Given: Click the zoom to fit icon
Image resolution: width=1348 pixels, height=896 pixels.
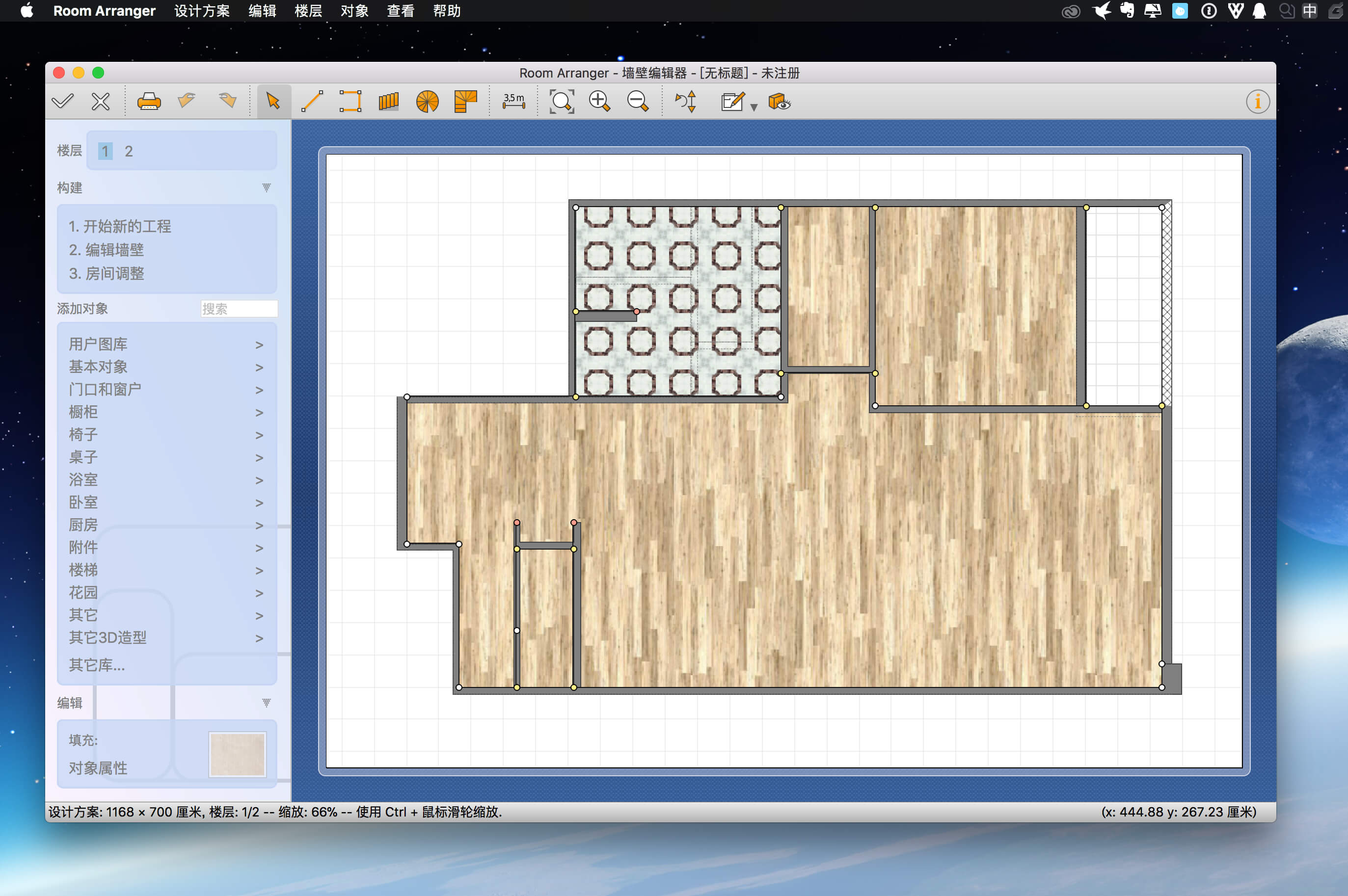Looking at the screenshot, I should (562, 102).
